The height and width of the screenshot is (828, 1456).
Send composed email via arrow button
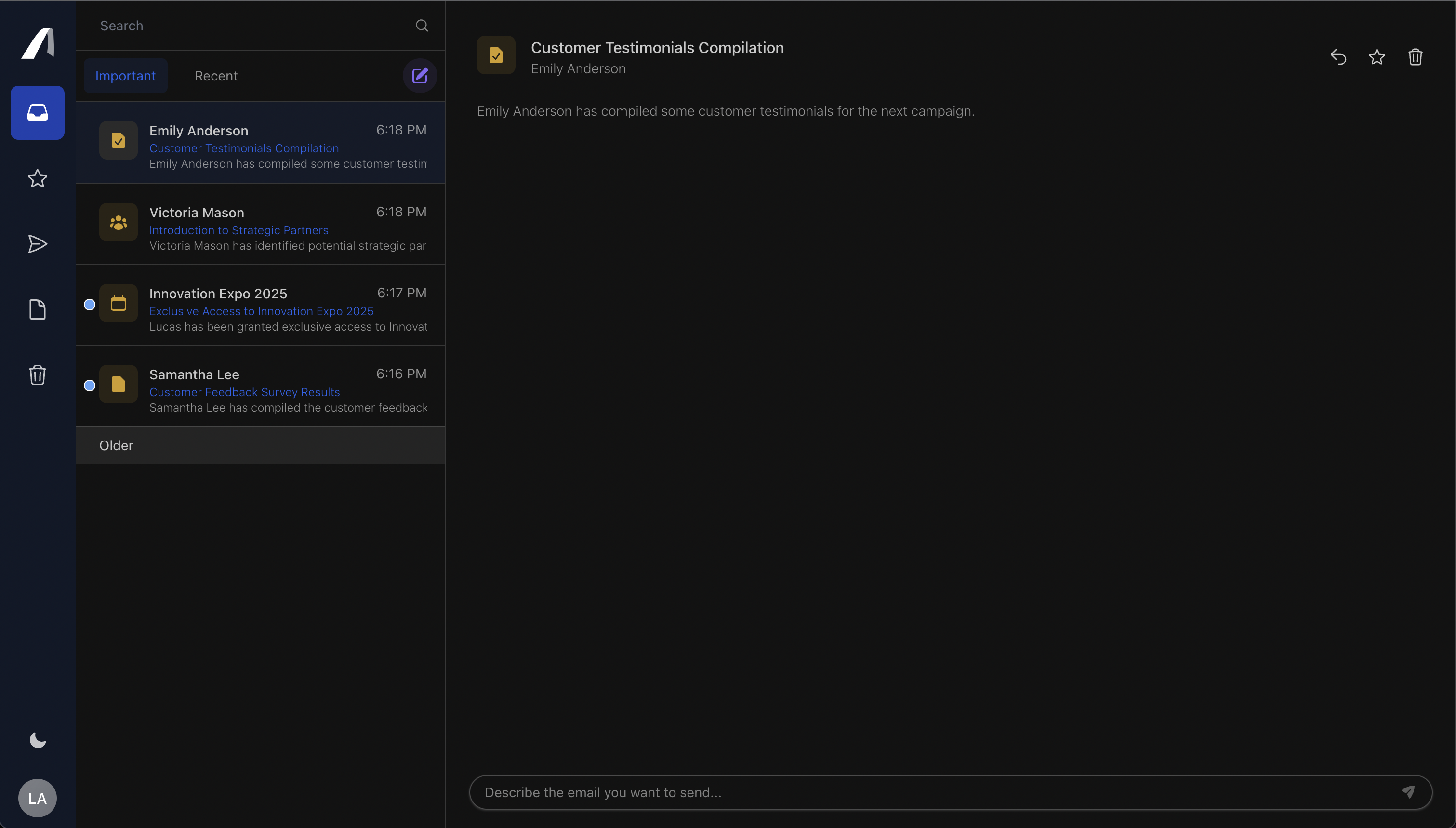click(x=1408, y=792)
